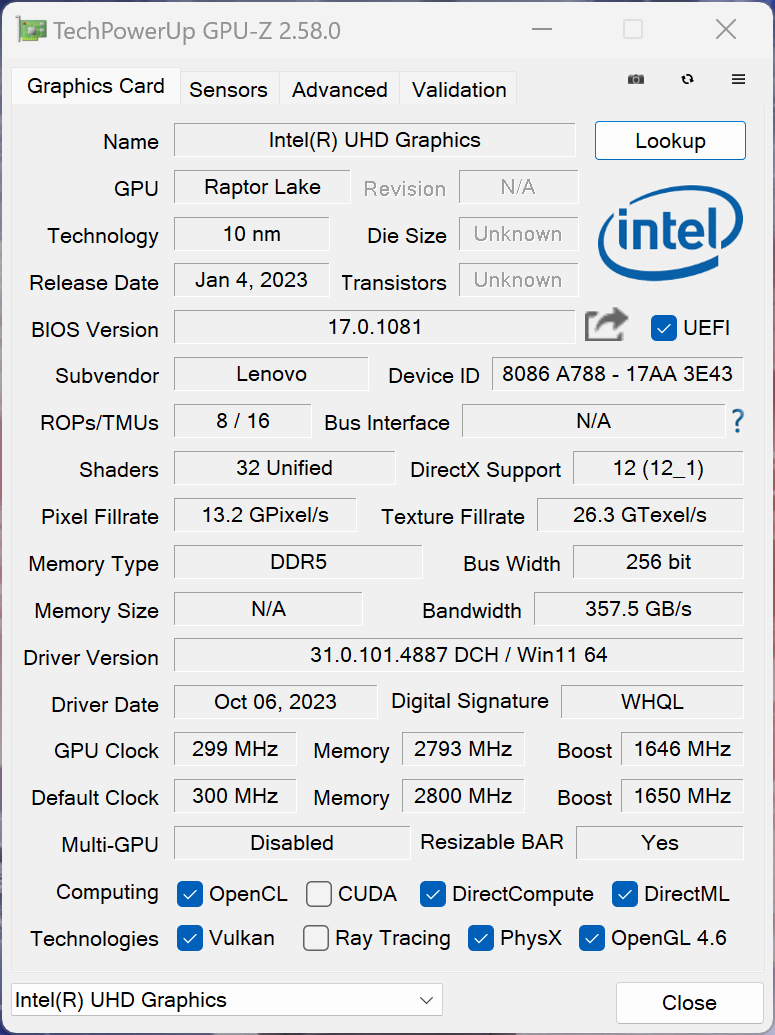
Task: Click the Bus Interface question mark icon
Action: point(738,421)
